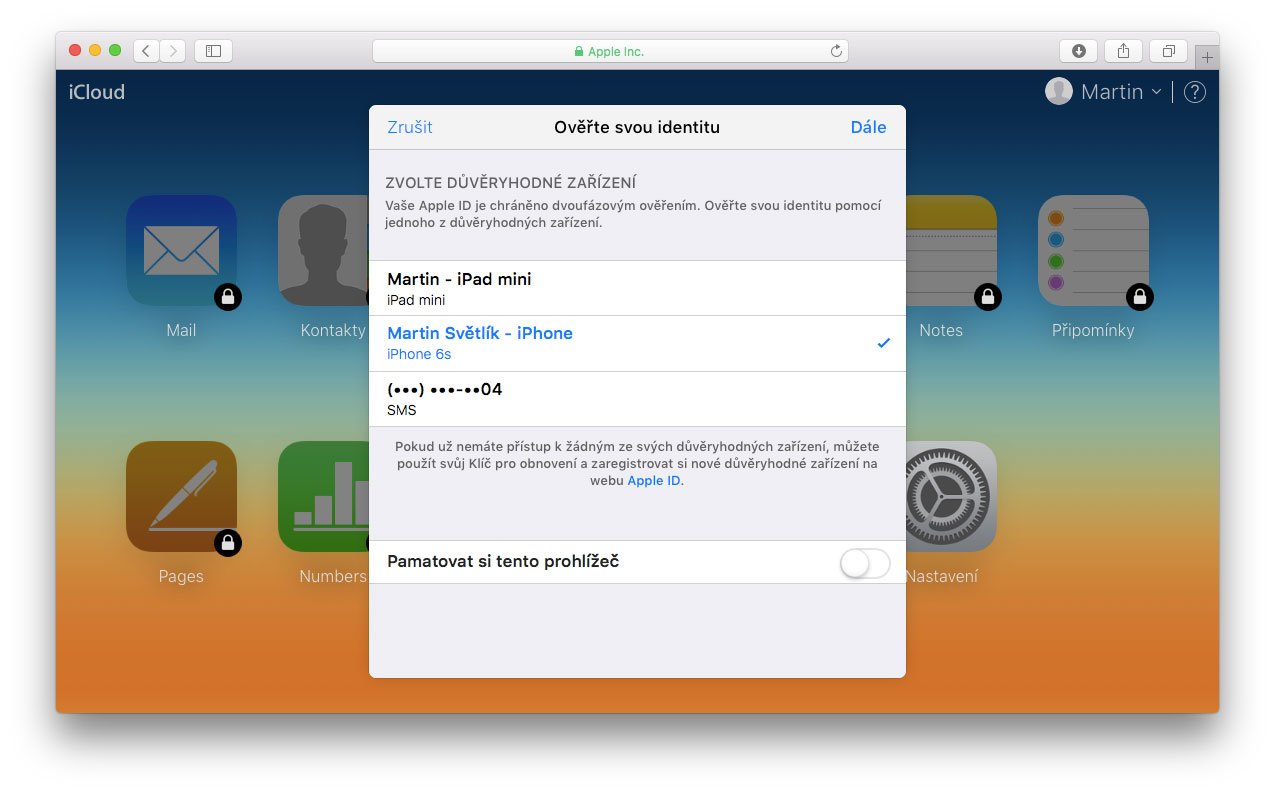This screenshot has width=1275, height=793.
Task: Click the Safari back arrow
Action: click(x=146, y=50)
